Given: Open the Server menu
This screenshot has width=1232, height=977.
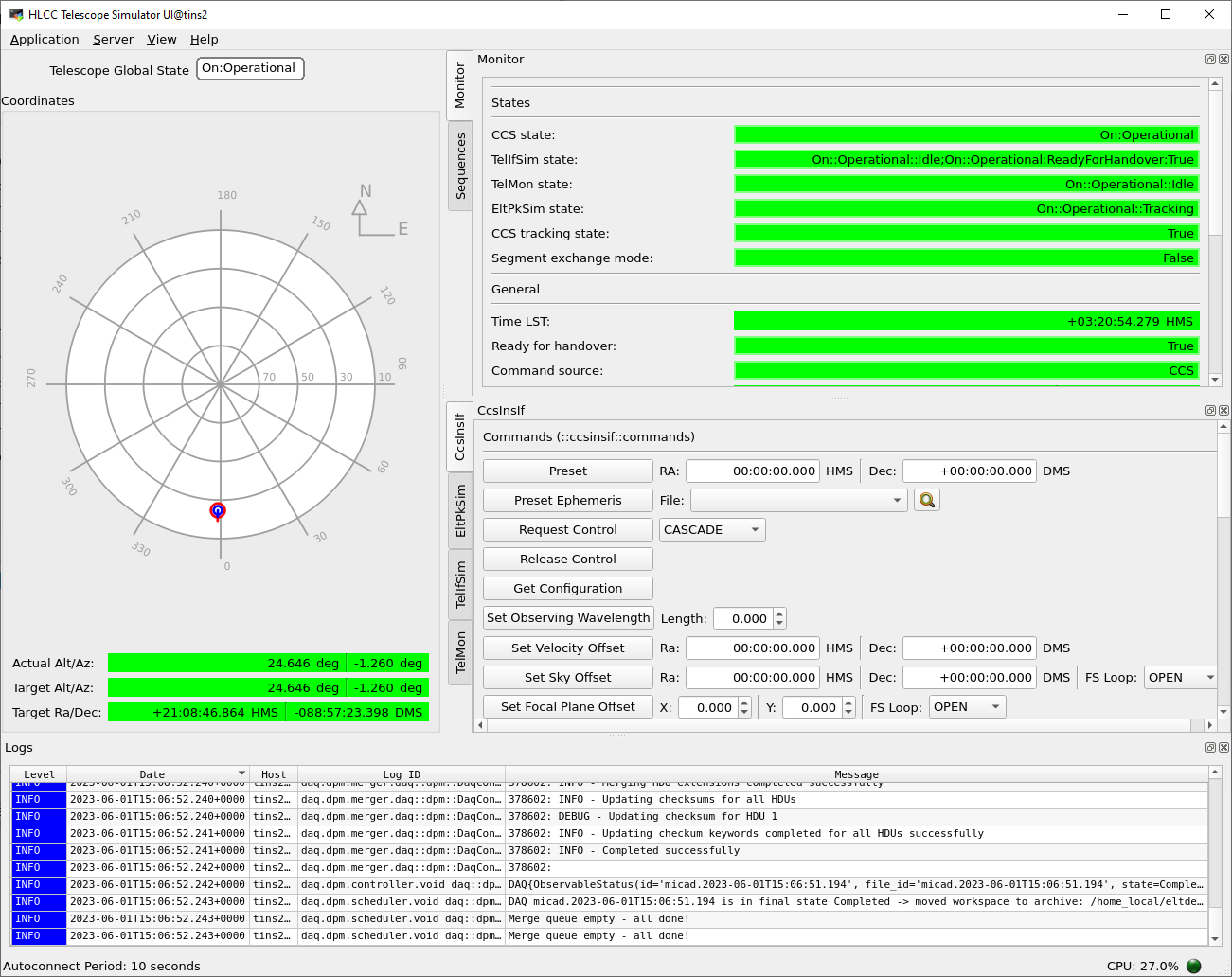Looking at the screenshot, I should pos(113,40).
